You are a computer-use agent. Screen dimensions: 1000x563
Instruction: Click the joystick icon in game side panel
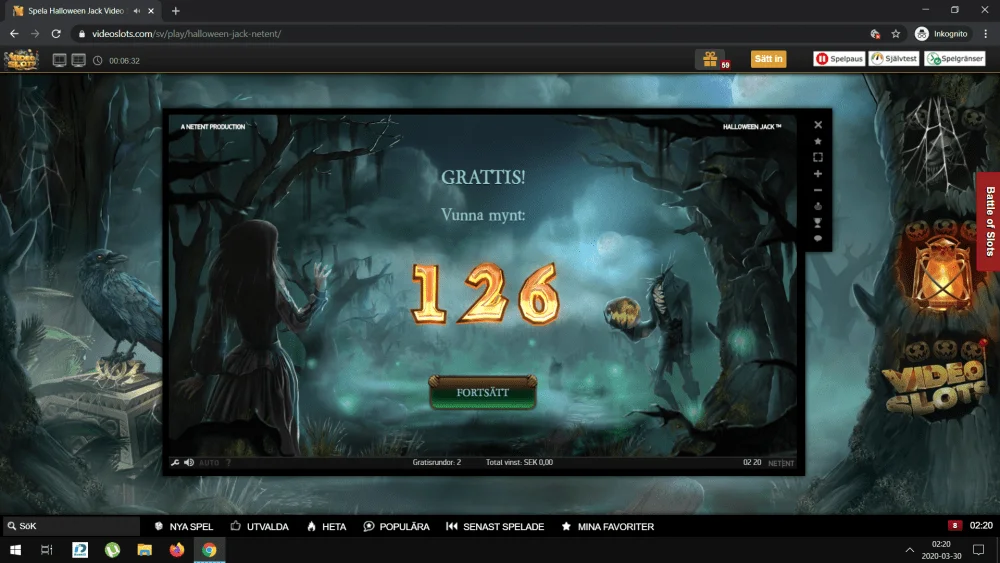point(818,206)
